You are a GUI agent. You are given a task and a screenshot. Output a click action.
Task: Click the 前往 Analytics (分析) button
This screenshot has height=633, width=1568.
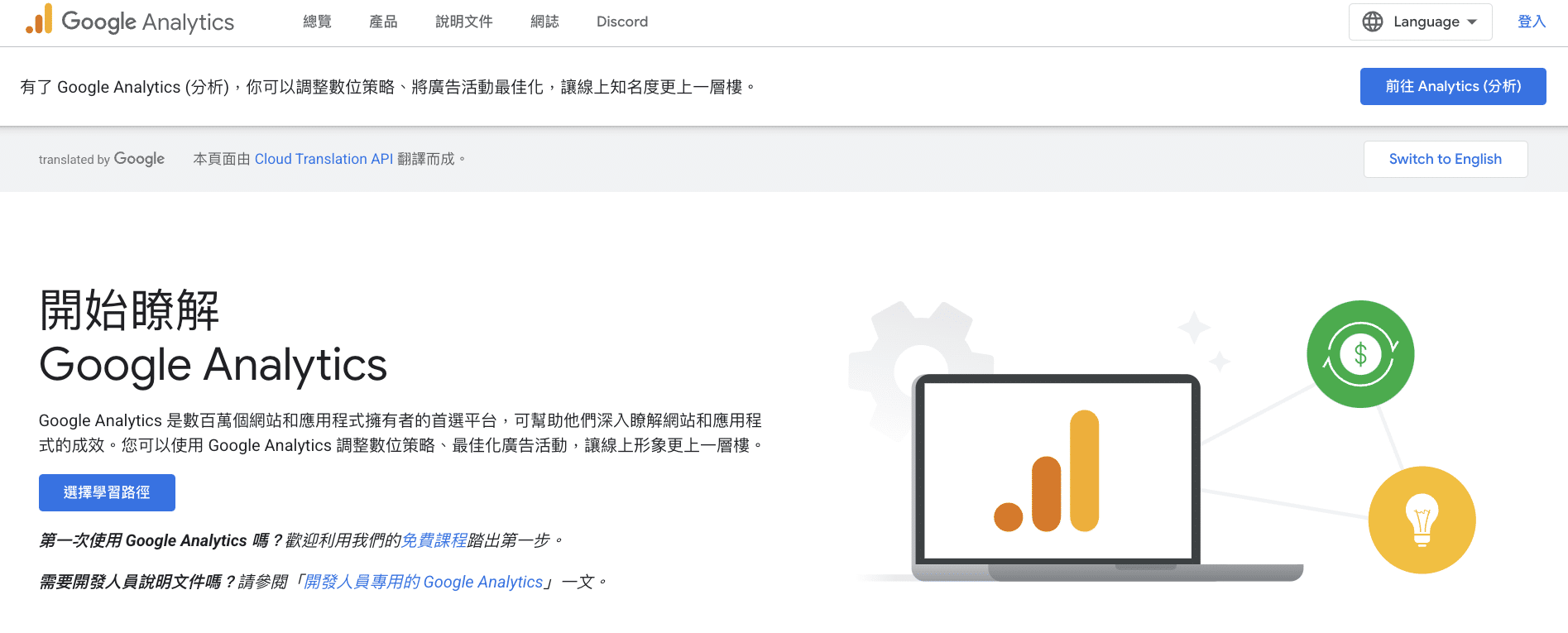click(x=1453, y=86)
